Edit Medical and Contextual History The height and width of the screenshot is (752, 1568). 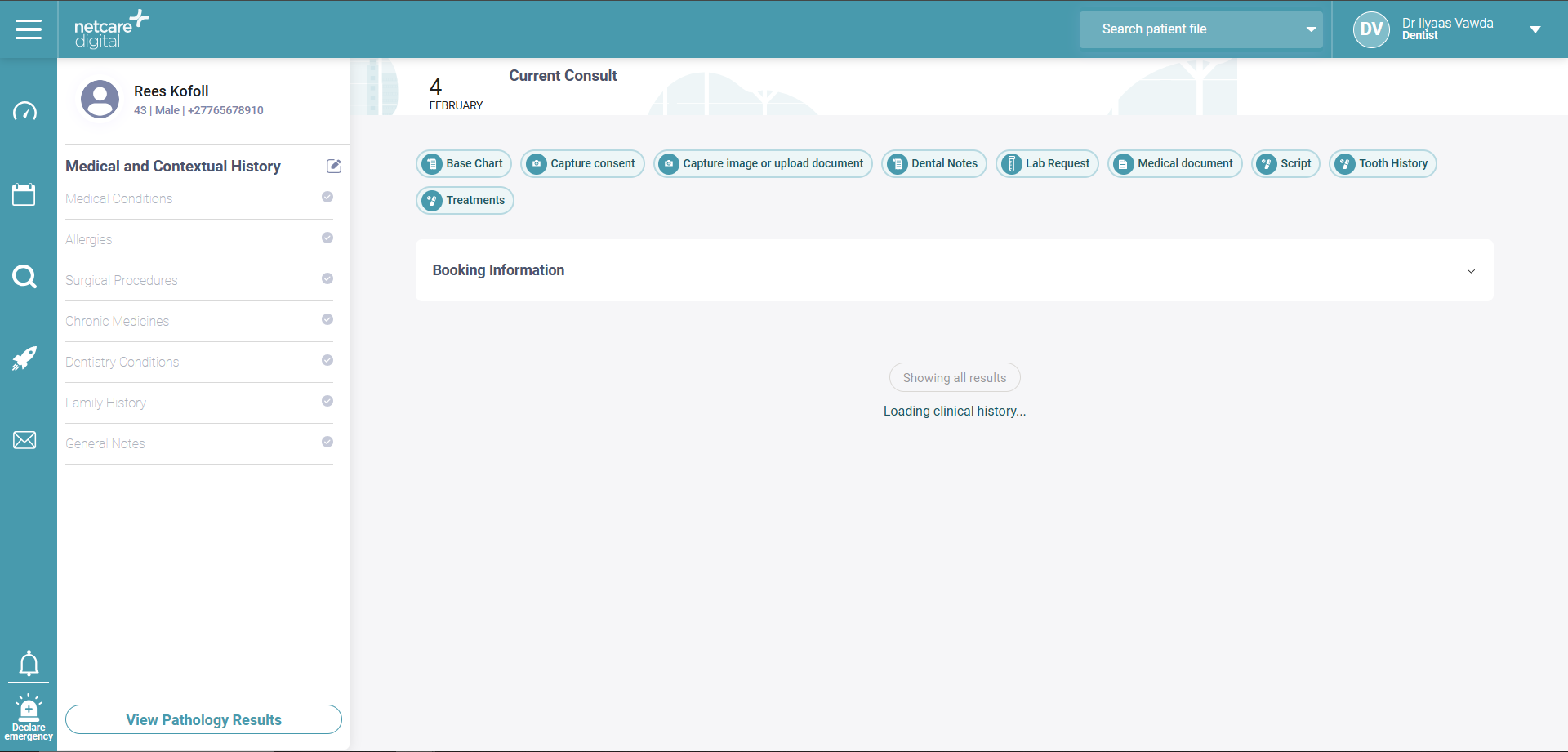[333, 167]
